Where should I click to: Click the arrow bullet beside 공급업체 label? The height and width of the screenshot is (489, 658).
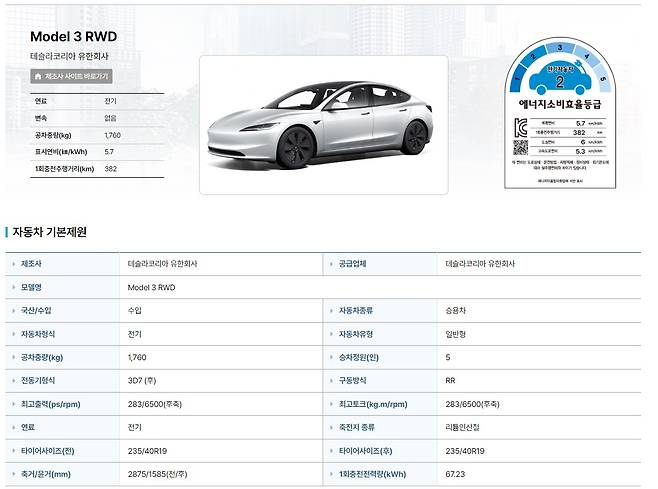point(332,264)
